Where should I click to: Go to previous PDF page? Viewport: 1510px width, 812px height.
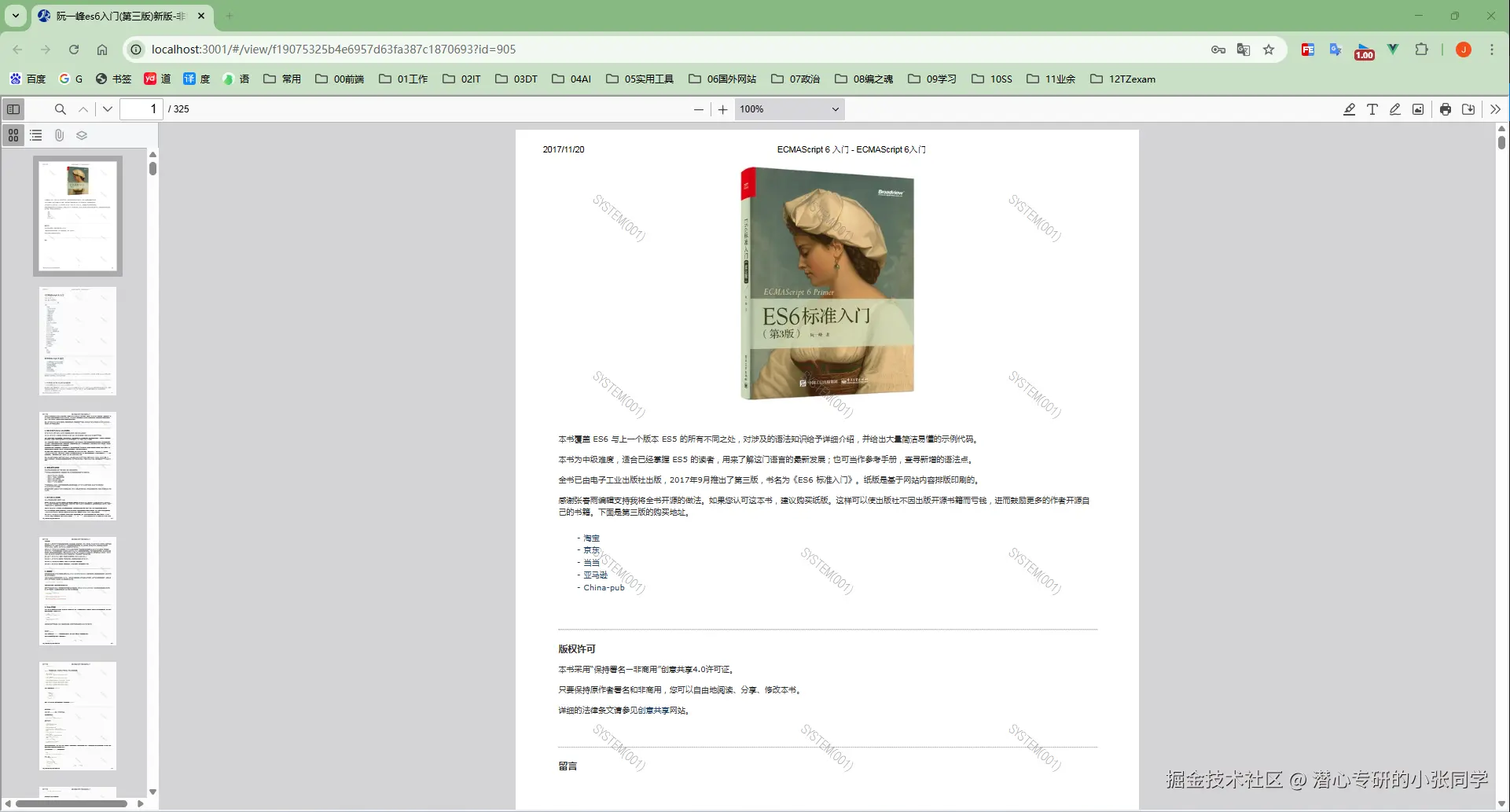(83, 109)
